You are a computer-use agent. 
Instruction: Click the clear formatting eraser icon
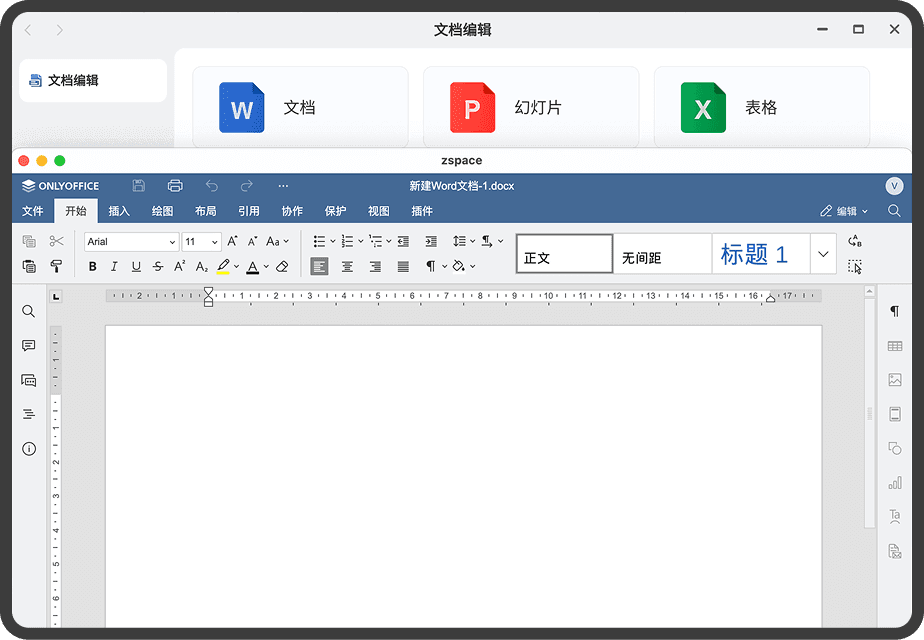282,267
